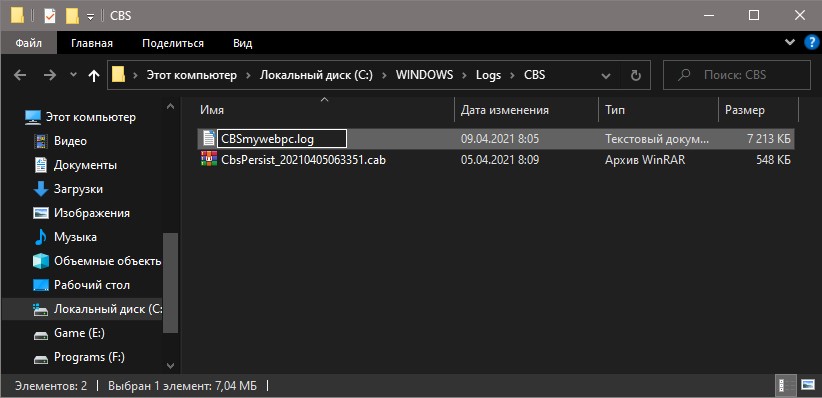The height and width of the screenshot is (398, 822).
Task: Click the Поиск: CBS search field
Action: 737,75
